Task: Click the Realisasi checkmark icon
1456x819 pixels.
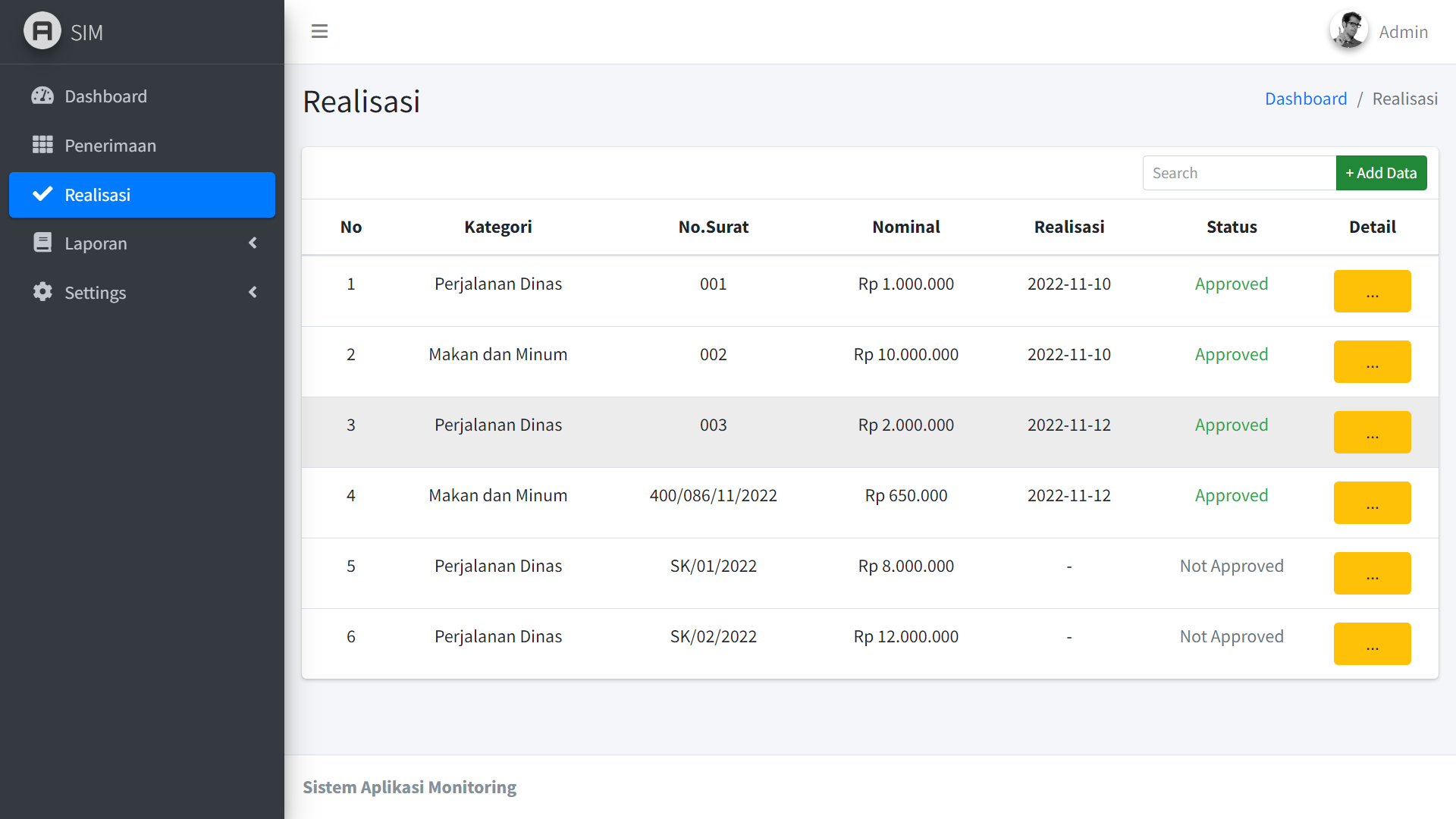Action: (42, 194)
